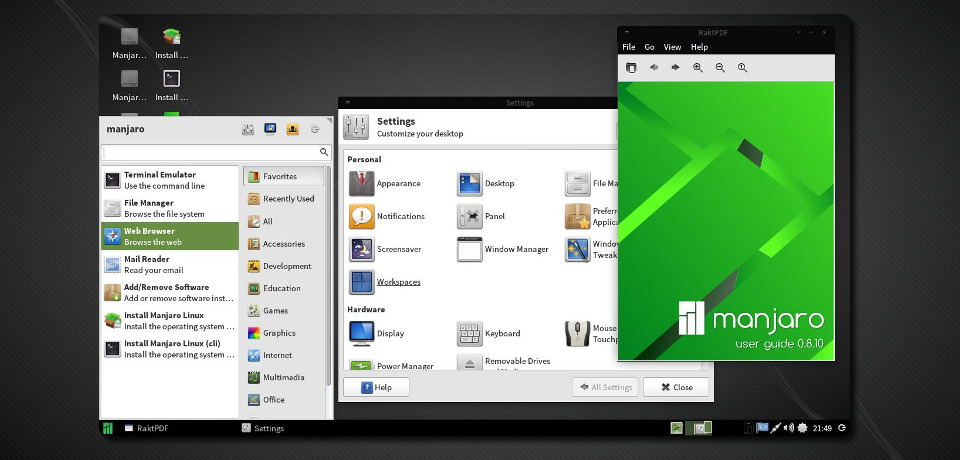Select the Office category
The width and height of the screenshot is (960, 460).
point(283,399)
